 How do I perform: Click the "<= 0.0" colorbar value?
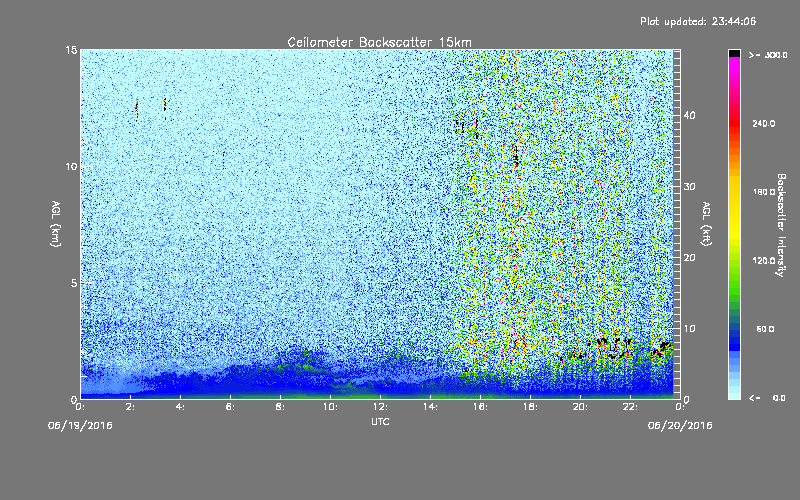tap(768, 398)
